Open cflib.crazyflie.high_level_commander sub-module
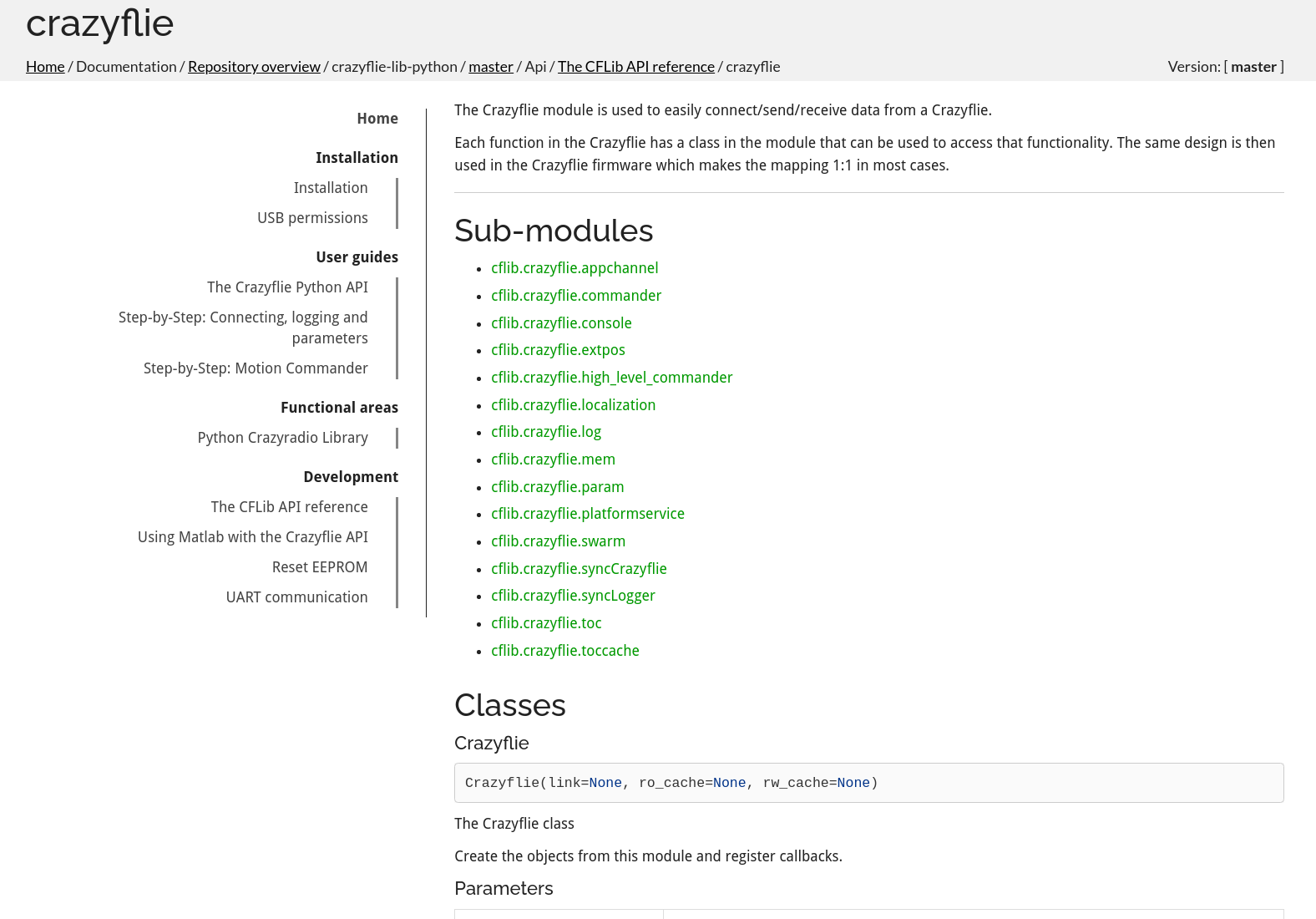1316x919 pixels. click(x=612, y=378)
